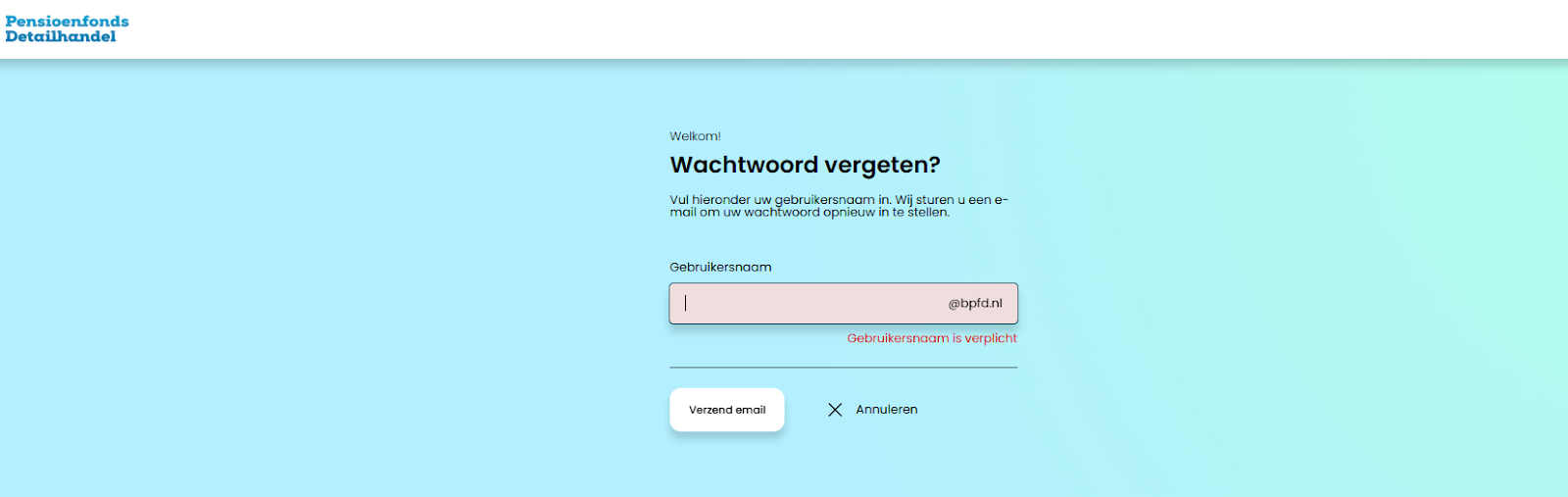Click the red 'Gebruikersnaam is verplicht' error
Image resolution: width=1568 pixels, height=497 pixels.
931,338
